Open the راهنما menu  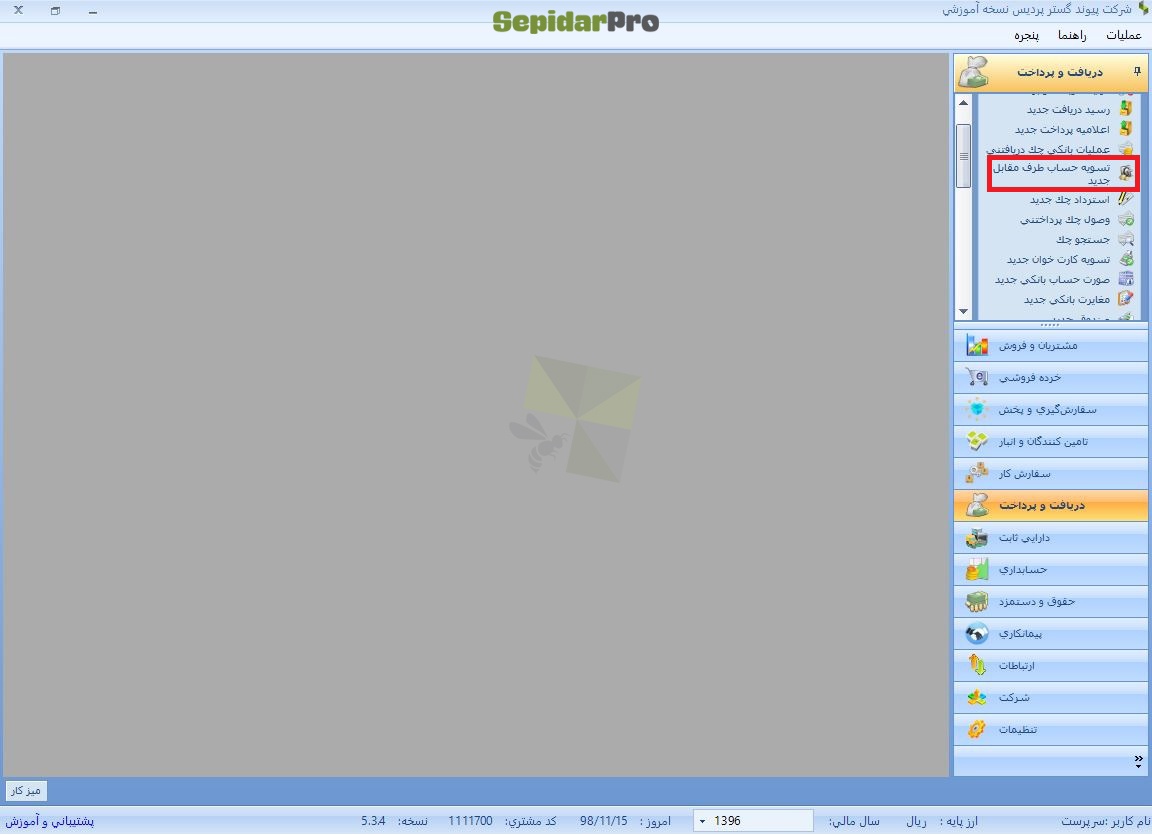click(x=1072, y=35)
